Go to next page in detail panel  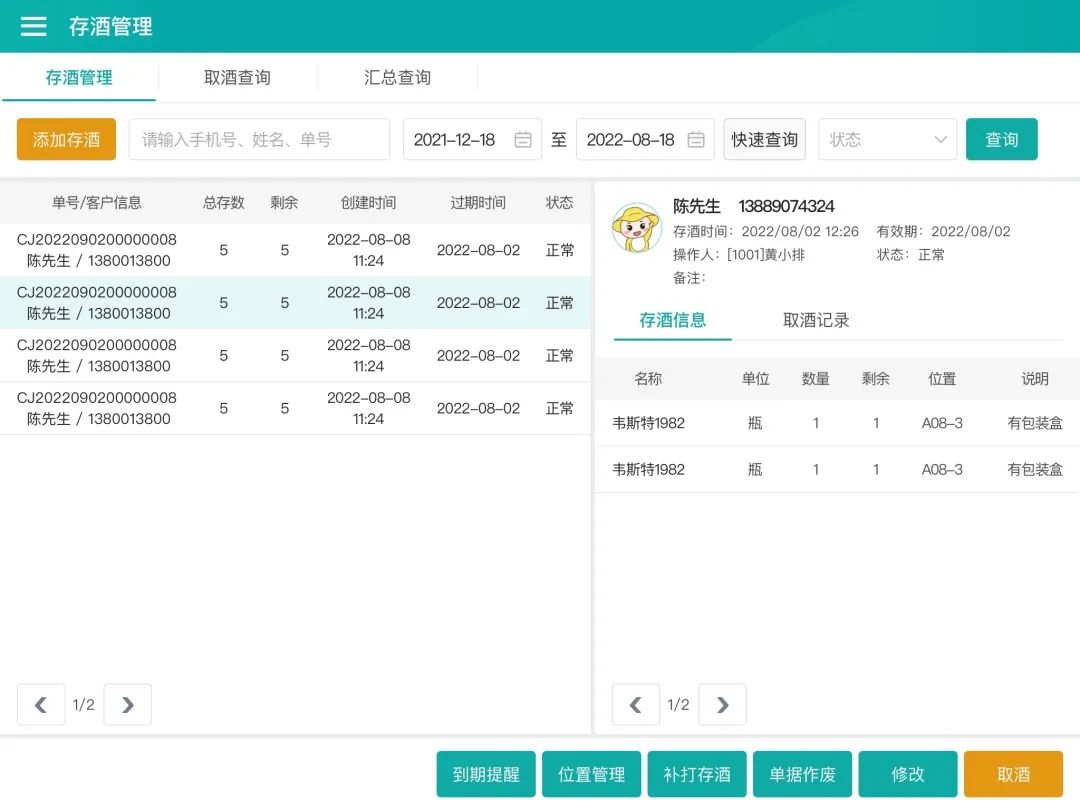tap(722, 705)
